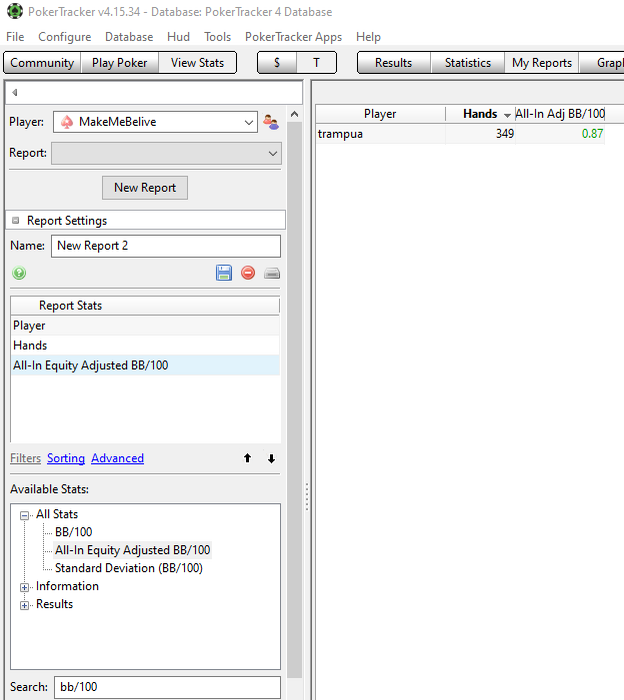624x700 pixels.
Task: Click the Hands column header
Action: tap(480, 114)
